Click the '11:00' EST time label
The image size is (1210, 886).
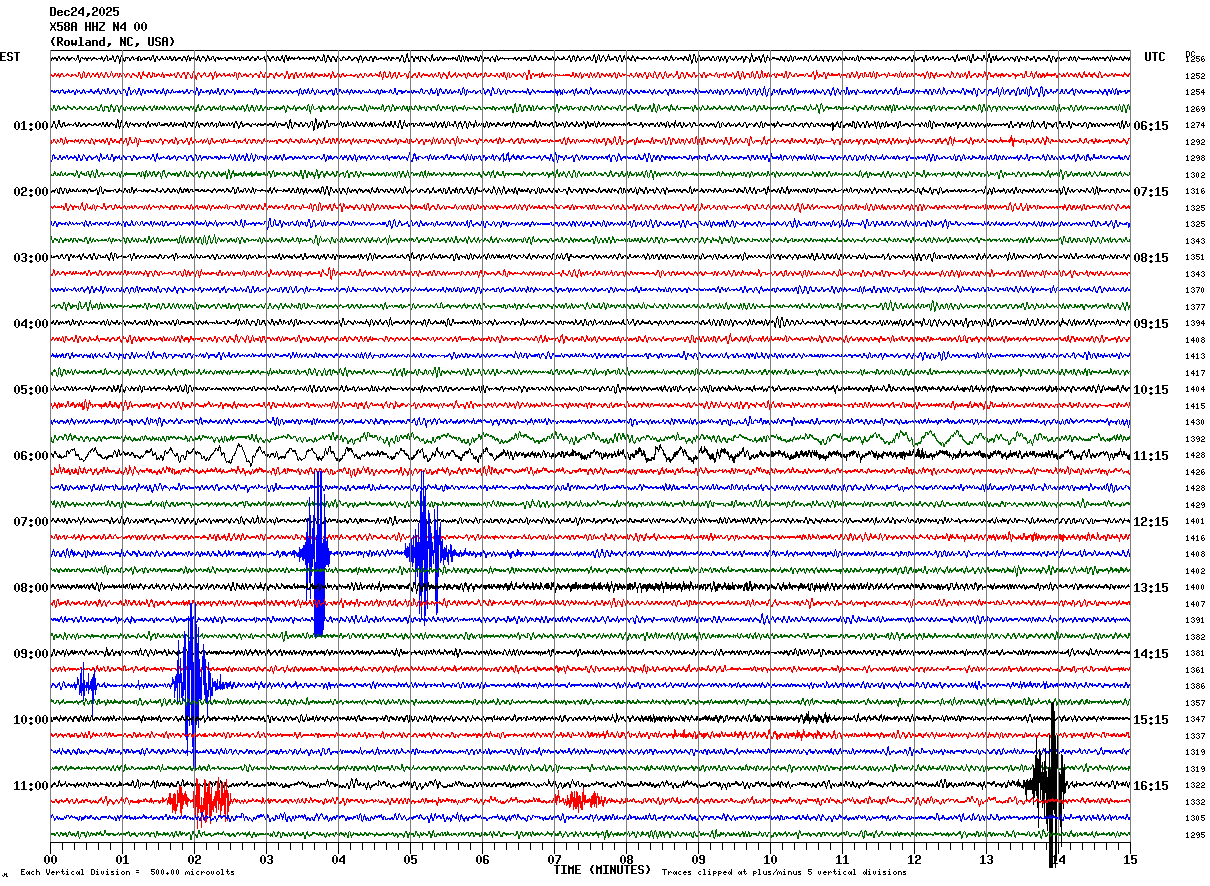click(x=31, y=786)
